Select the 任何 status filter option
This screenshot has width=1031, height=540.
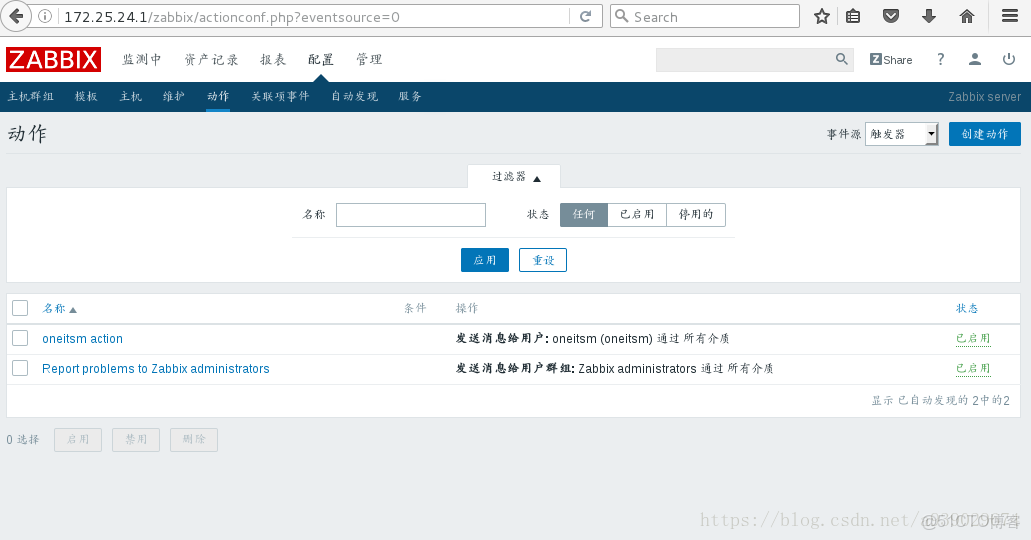tap(584, 214)
